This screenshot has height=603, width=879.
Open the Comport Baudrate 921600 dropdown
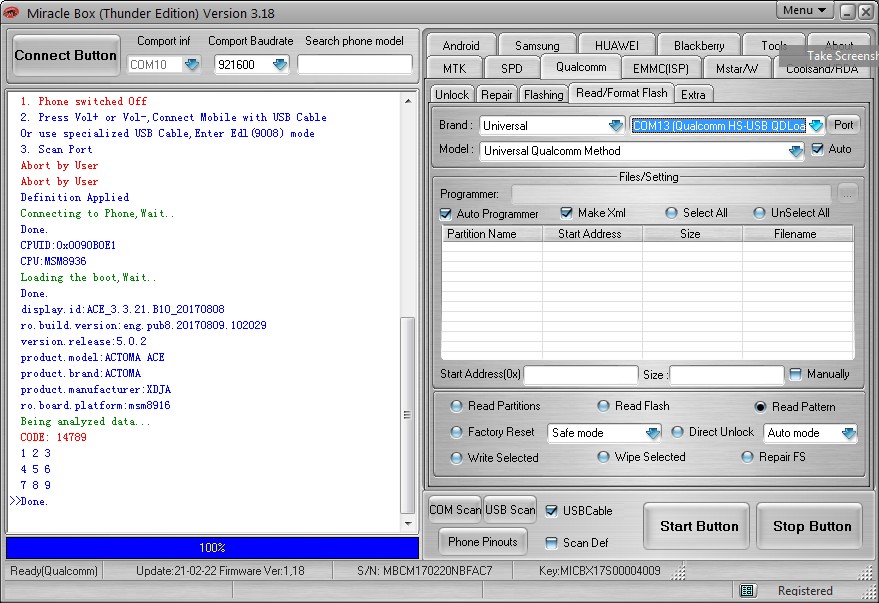click(x=279, y=64)
